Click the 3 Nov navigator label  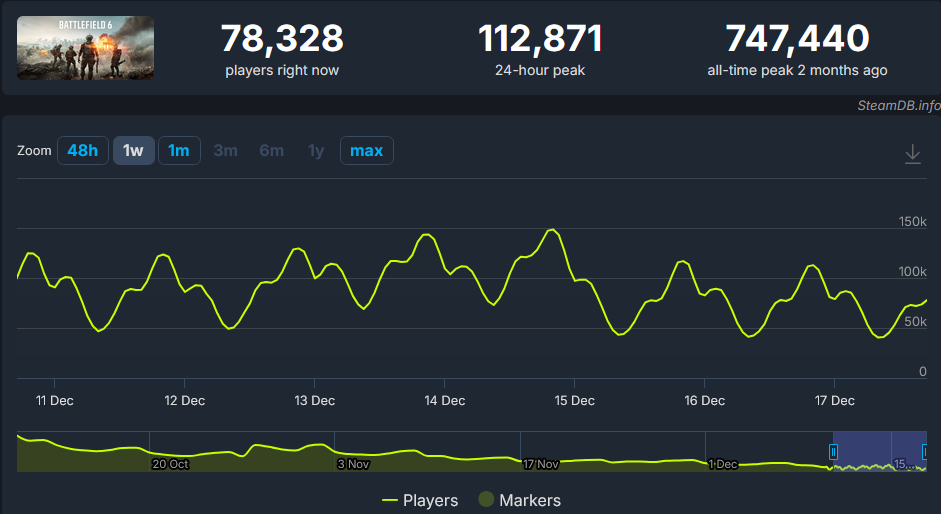[353, 464]
